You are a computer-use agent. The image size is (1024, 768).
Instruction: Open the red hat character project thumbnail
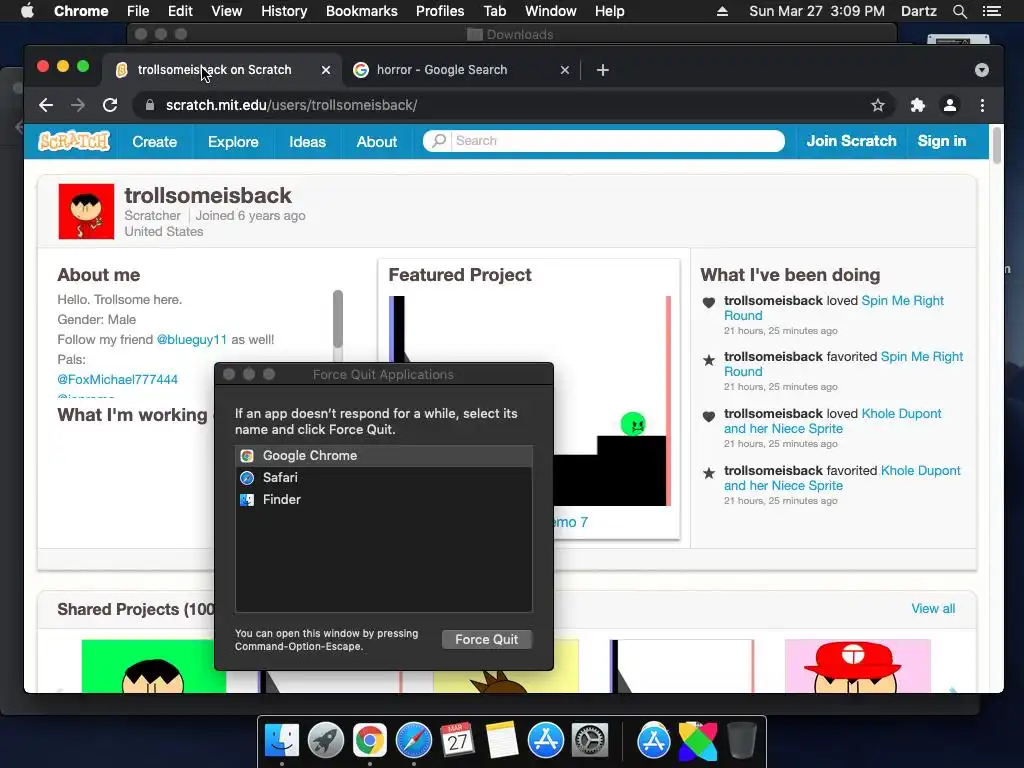pos(857,666)
